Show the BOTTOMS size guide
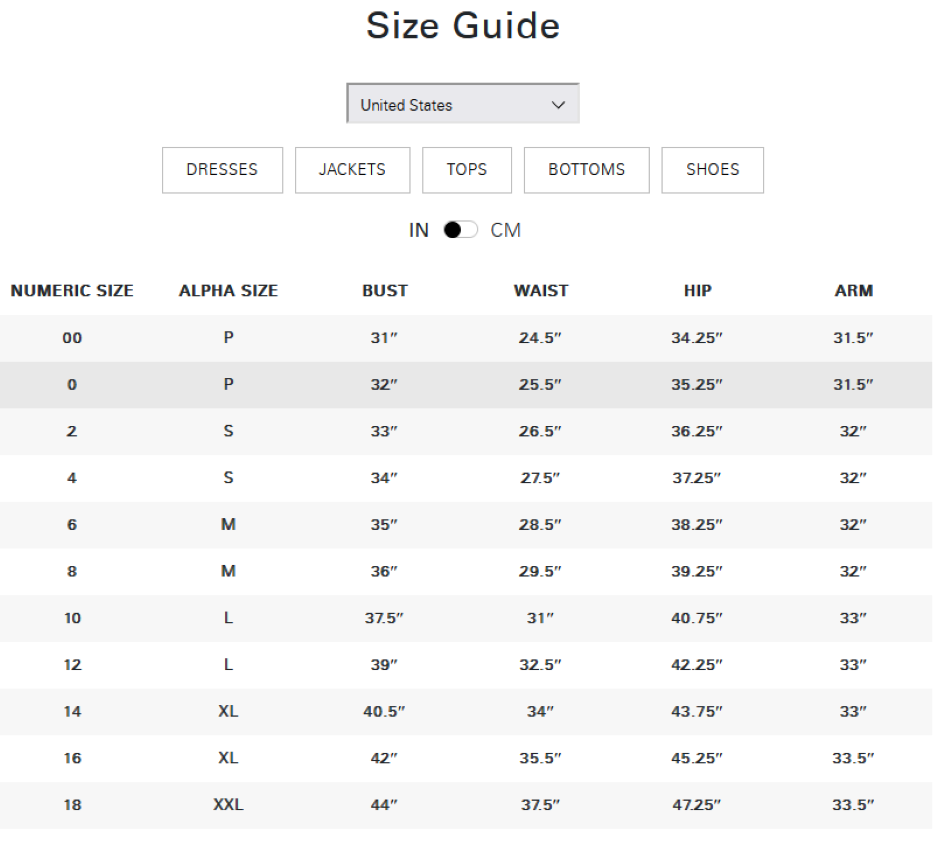Screen dimensions: 943x850 coord(586,170)
